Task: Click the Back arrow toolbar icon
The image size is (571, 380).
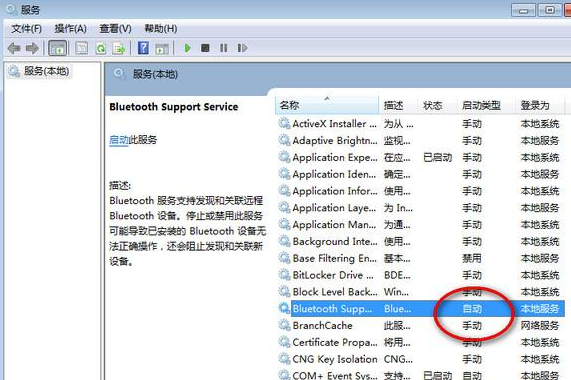Action: click(x=14, y=48)
